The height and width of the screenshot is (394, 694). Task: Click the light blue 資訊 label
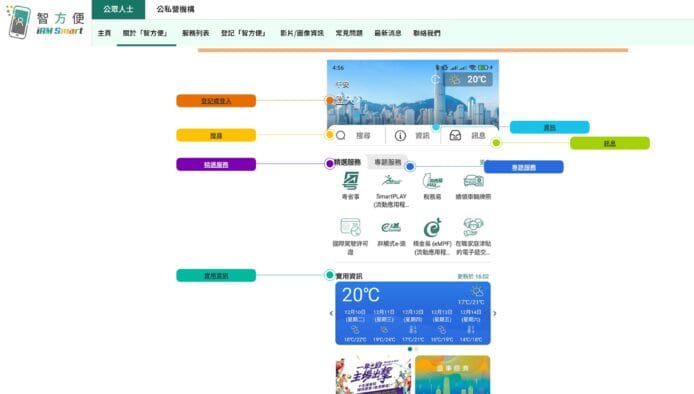click(x=550, y=127)
